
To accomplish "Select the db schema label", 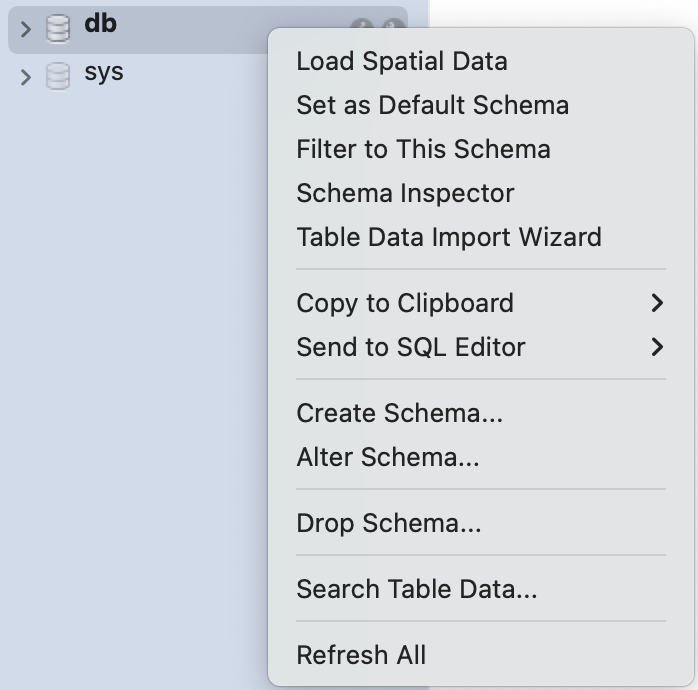I will [101, 24].
